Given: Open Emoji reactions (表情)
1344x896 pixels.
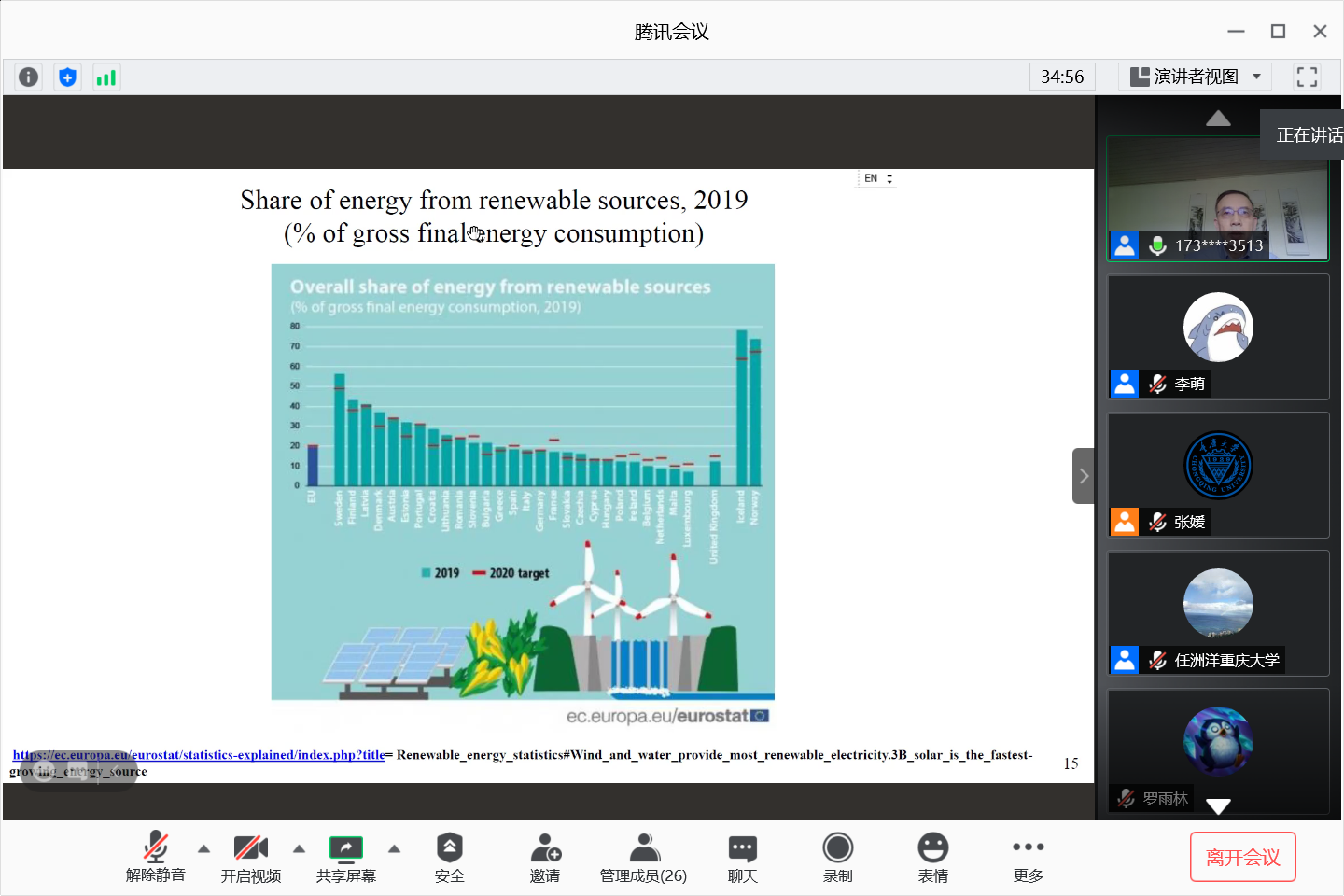Looking at the screenshot, I should pyautogui.click(x=932, y=857).
